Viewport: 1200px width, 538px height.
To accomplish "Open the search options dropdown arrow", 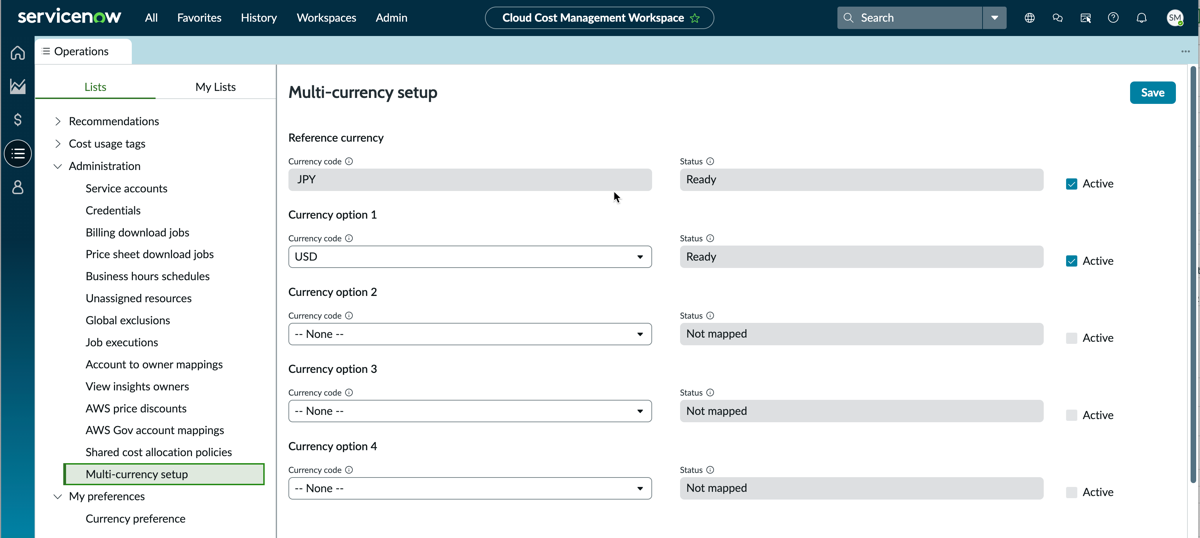I will [x=994, y=18].
